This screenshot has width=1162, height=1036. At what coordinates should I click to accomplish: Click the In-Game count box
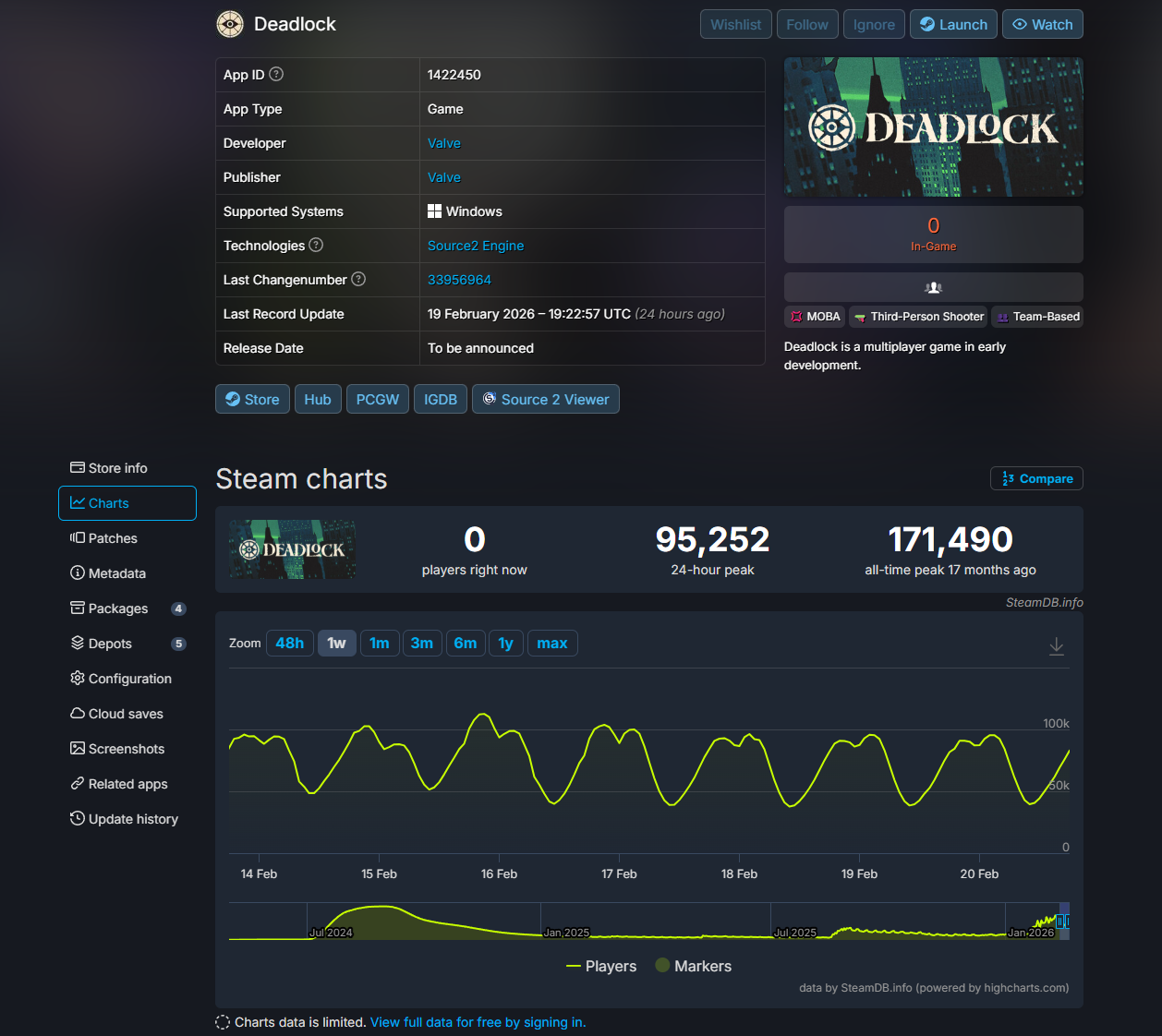click(x=933, y=235)
